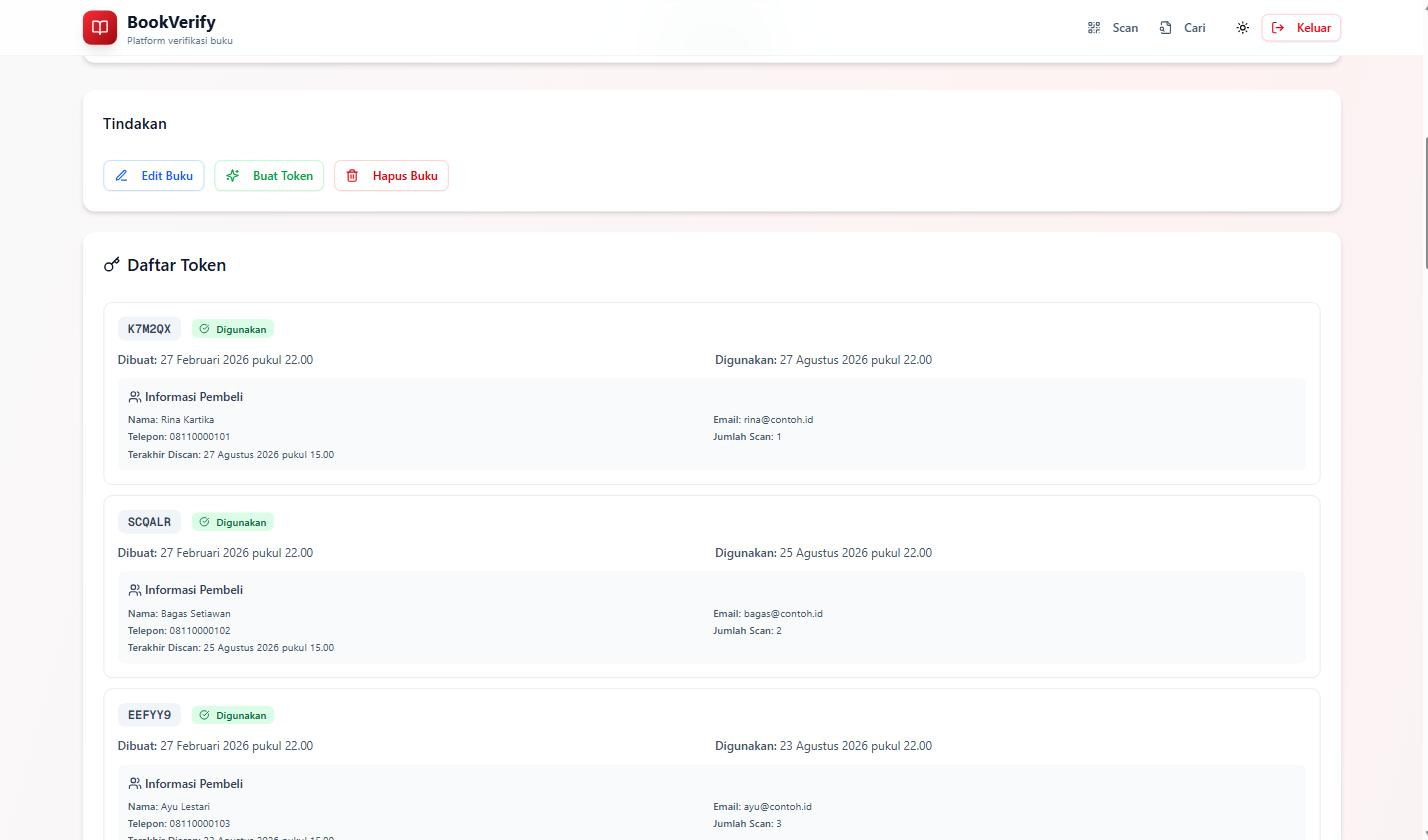Click the email bagas@contoh.id
Screen dimensions: 1428x840
[783, 614]
